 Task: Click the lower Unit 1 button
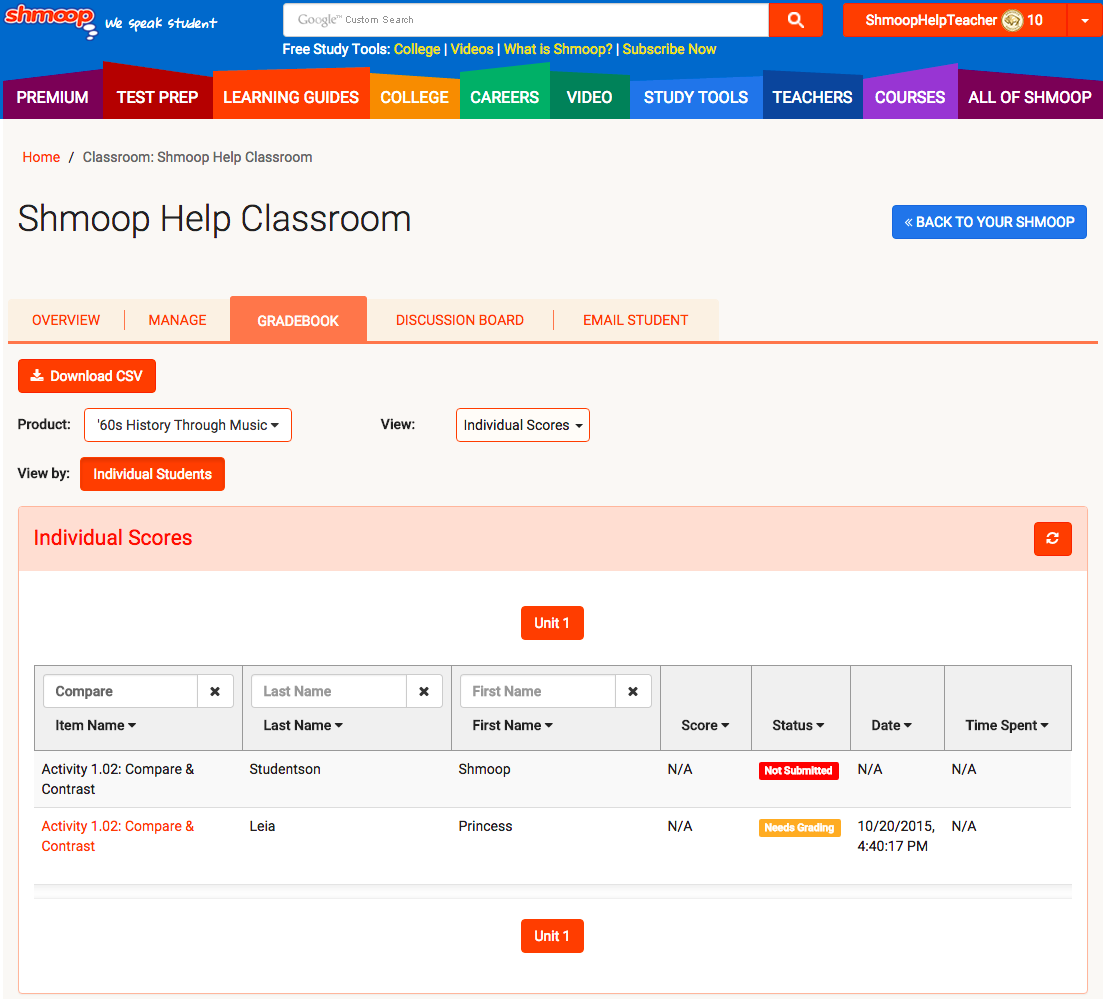pyautogui.click(x=552, y=936)
